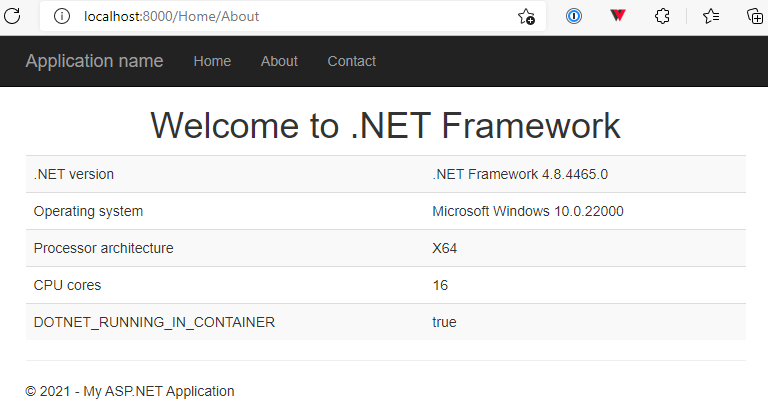Go to the Home nav link
Screen dimensions: 768x410
pyautogui.click(x=212, y=61)
